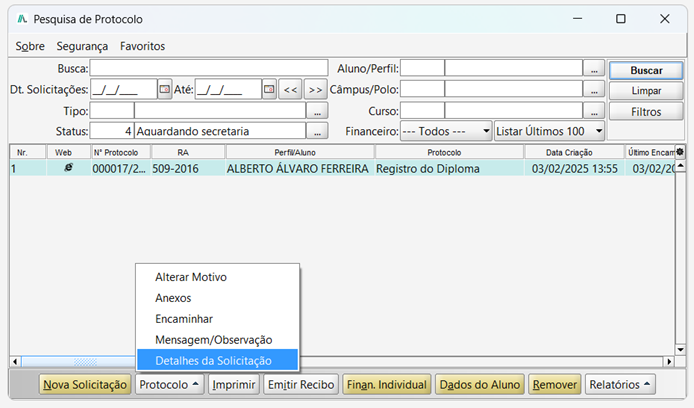694x408 pixels.
Task: Click the Curso code field
Action: pyautogui.click(x=422, y=111)
